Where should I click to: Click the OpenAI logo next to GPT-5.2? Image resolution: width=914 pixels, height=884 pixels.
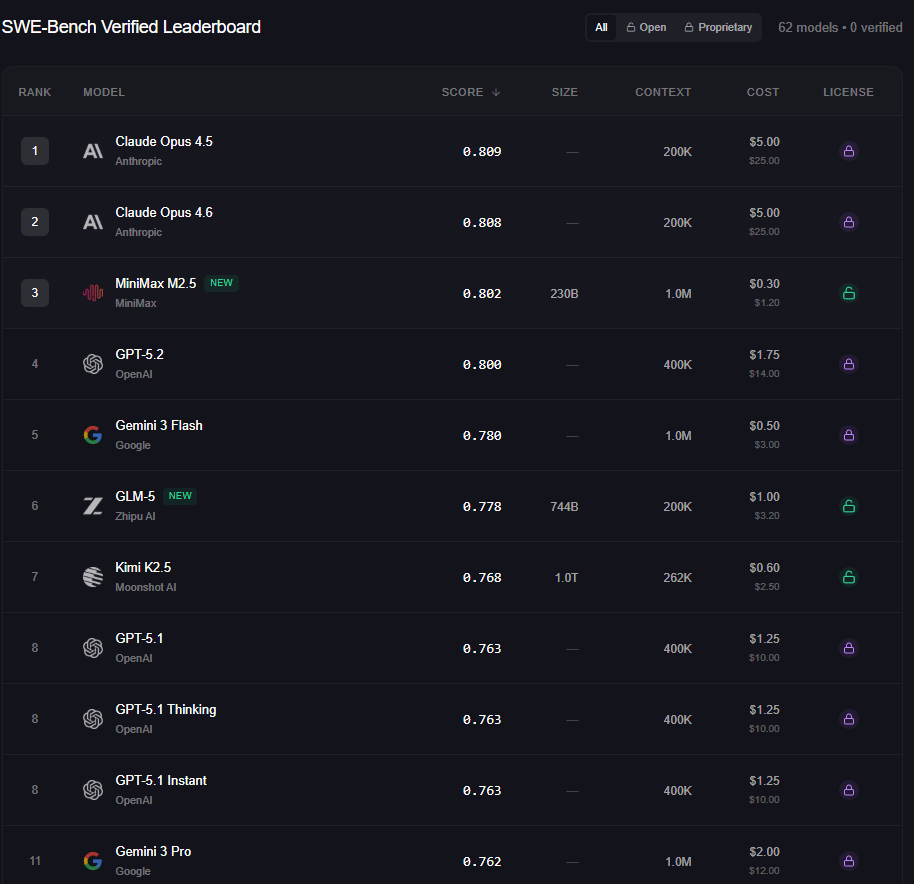click(92, 364)
